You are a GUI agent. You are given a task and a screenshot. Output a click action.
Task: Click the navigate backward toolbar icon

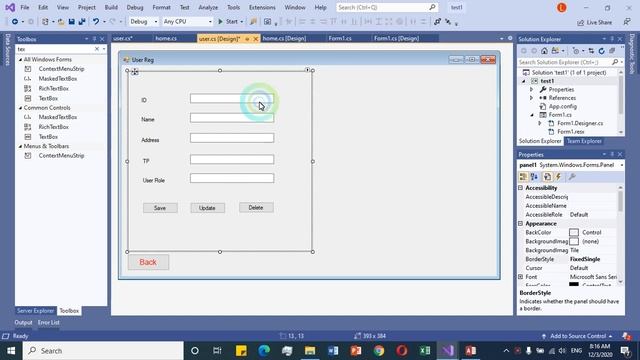coord(15,22)
